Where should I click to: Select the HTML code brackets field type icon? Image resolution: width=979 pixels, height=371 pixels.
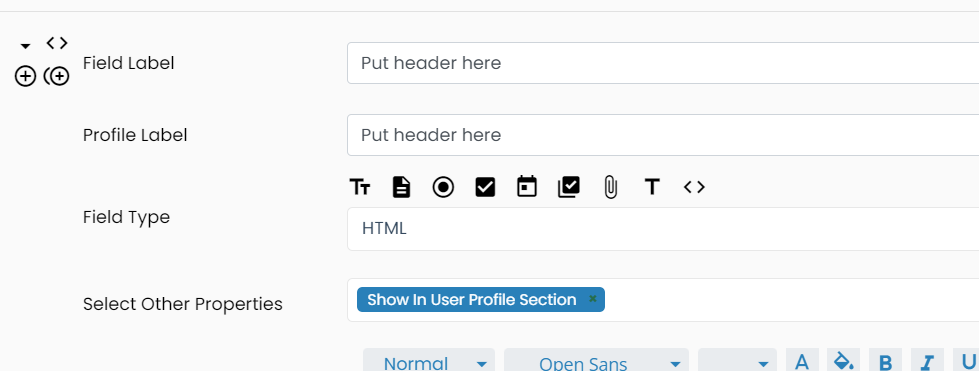(x=694, y=187)
